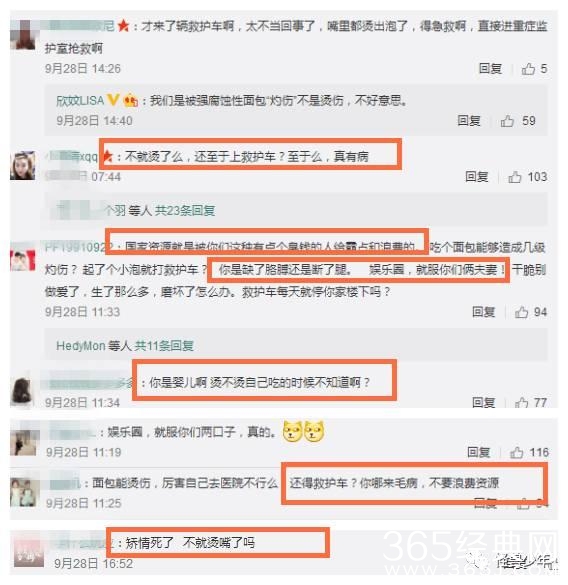Open avatar beside 9月28日 11:25 comment
This screenshot has width=568, height=585.
coord(25,492)
